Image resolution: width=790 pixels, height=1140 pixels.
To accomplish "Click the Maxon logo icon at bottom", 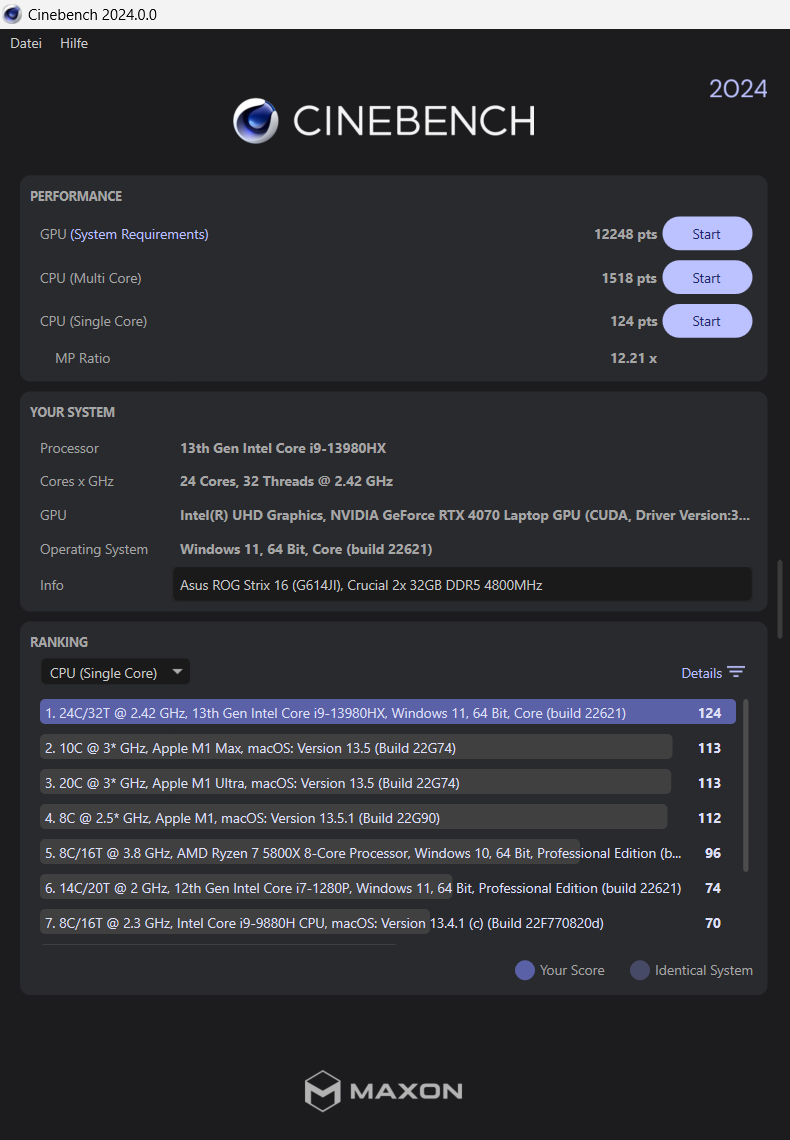I will [x=323, y=1091].
